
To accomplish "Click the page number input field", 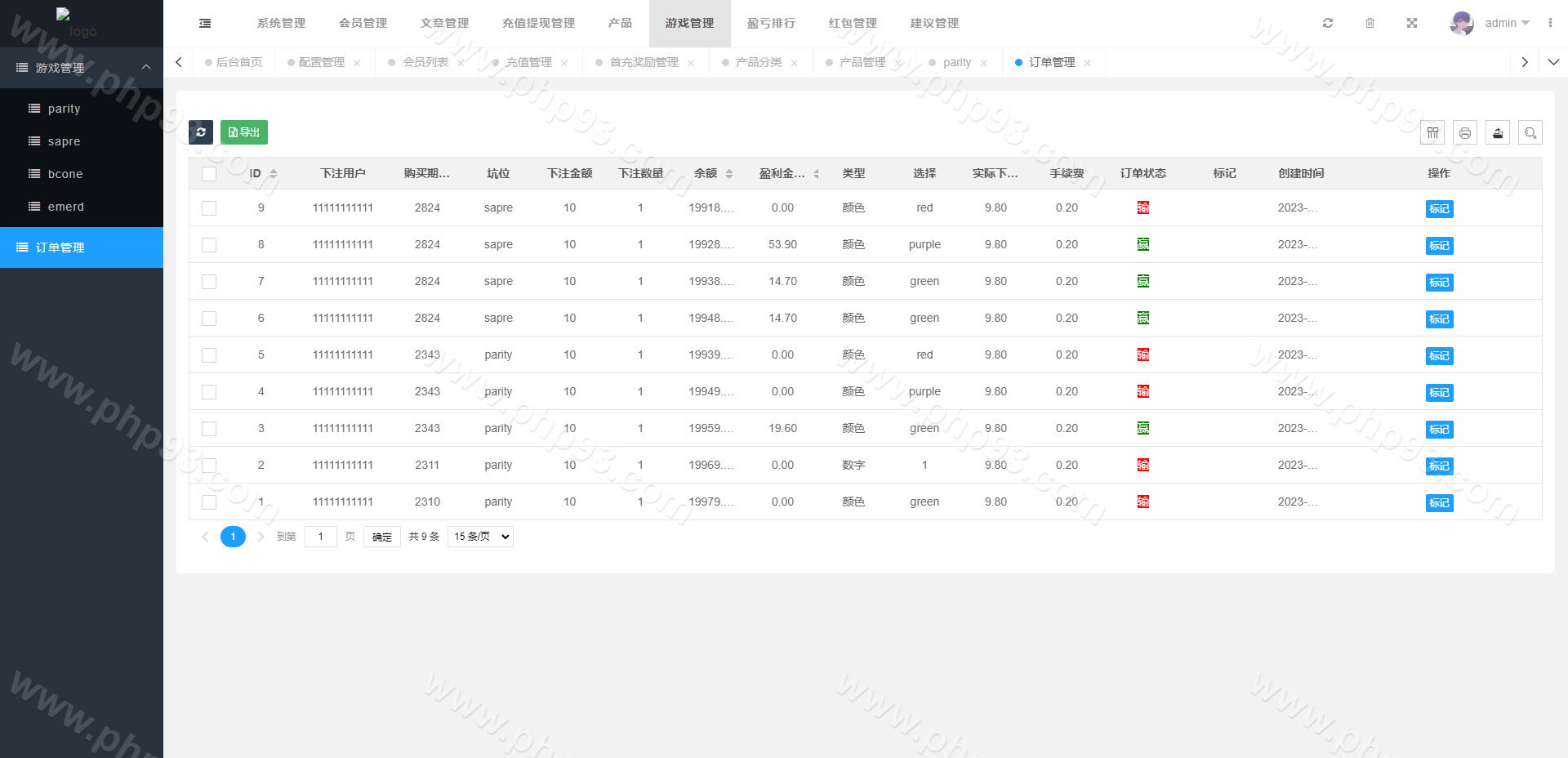I will tap(320, 537).
